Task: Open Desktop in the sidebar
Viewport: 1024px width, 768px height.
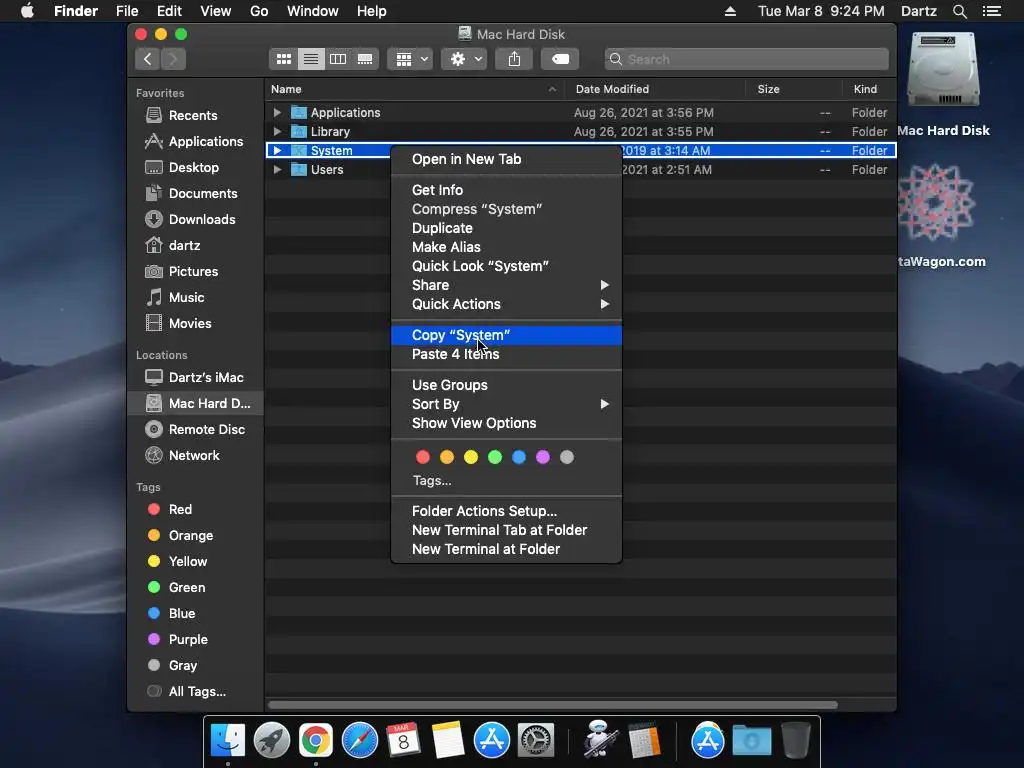Action: coord(194,168)
